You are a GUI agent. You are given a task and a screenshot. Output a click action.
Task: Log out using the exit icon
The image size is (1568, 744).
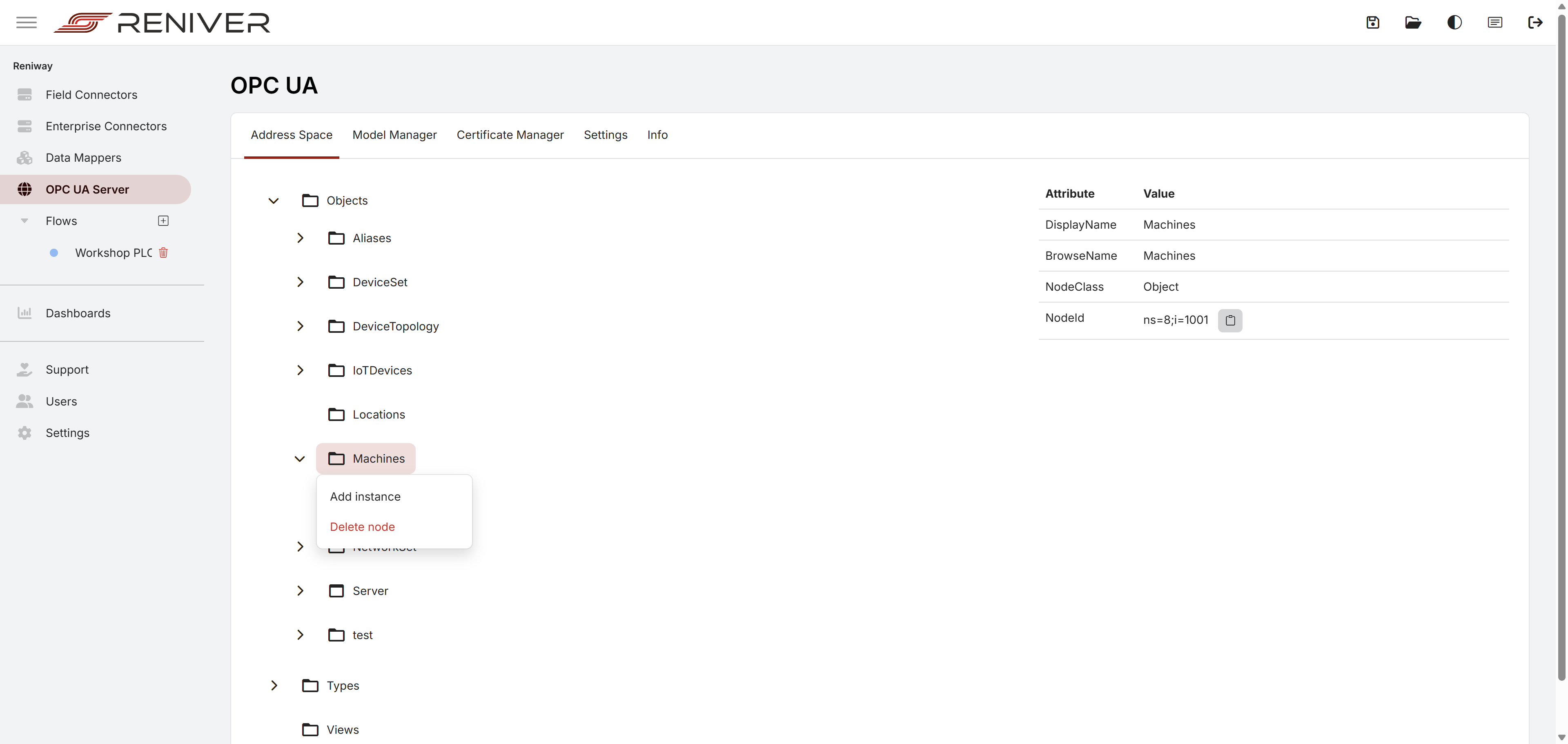pyautogui.click(x=1536, y=22)
